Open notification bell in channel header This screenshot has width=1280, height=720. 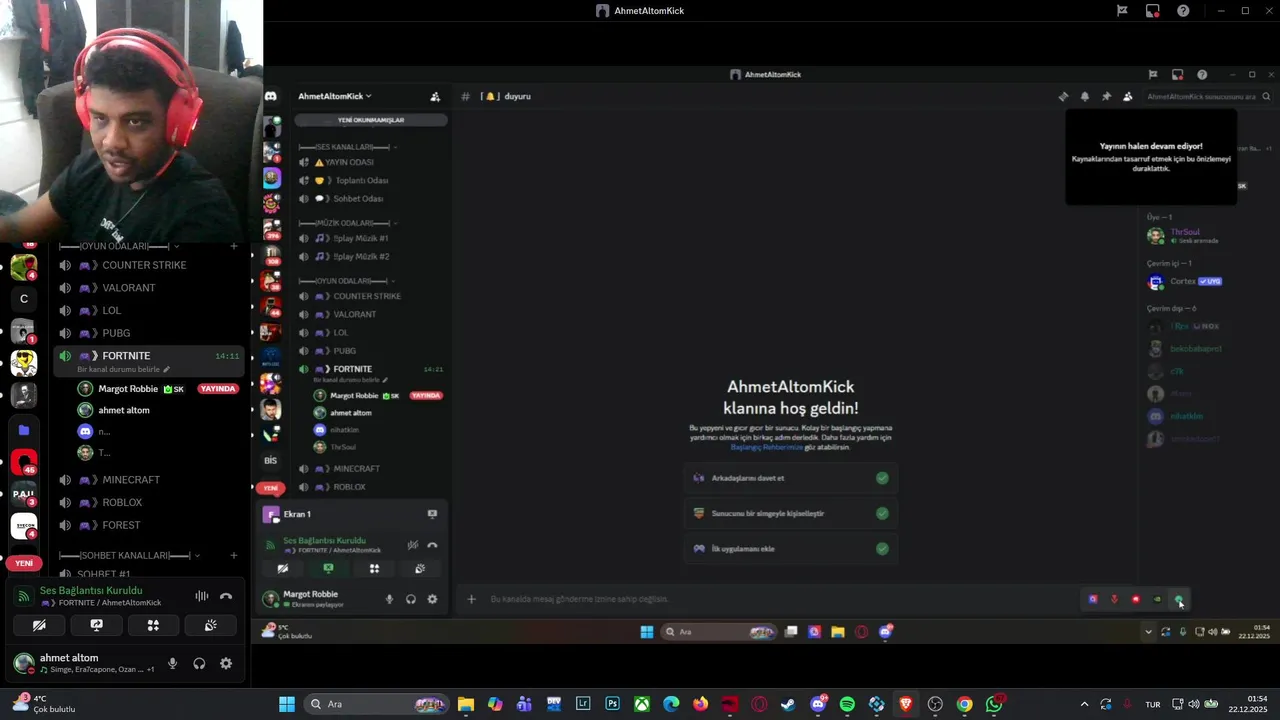tap(1085, 97)
